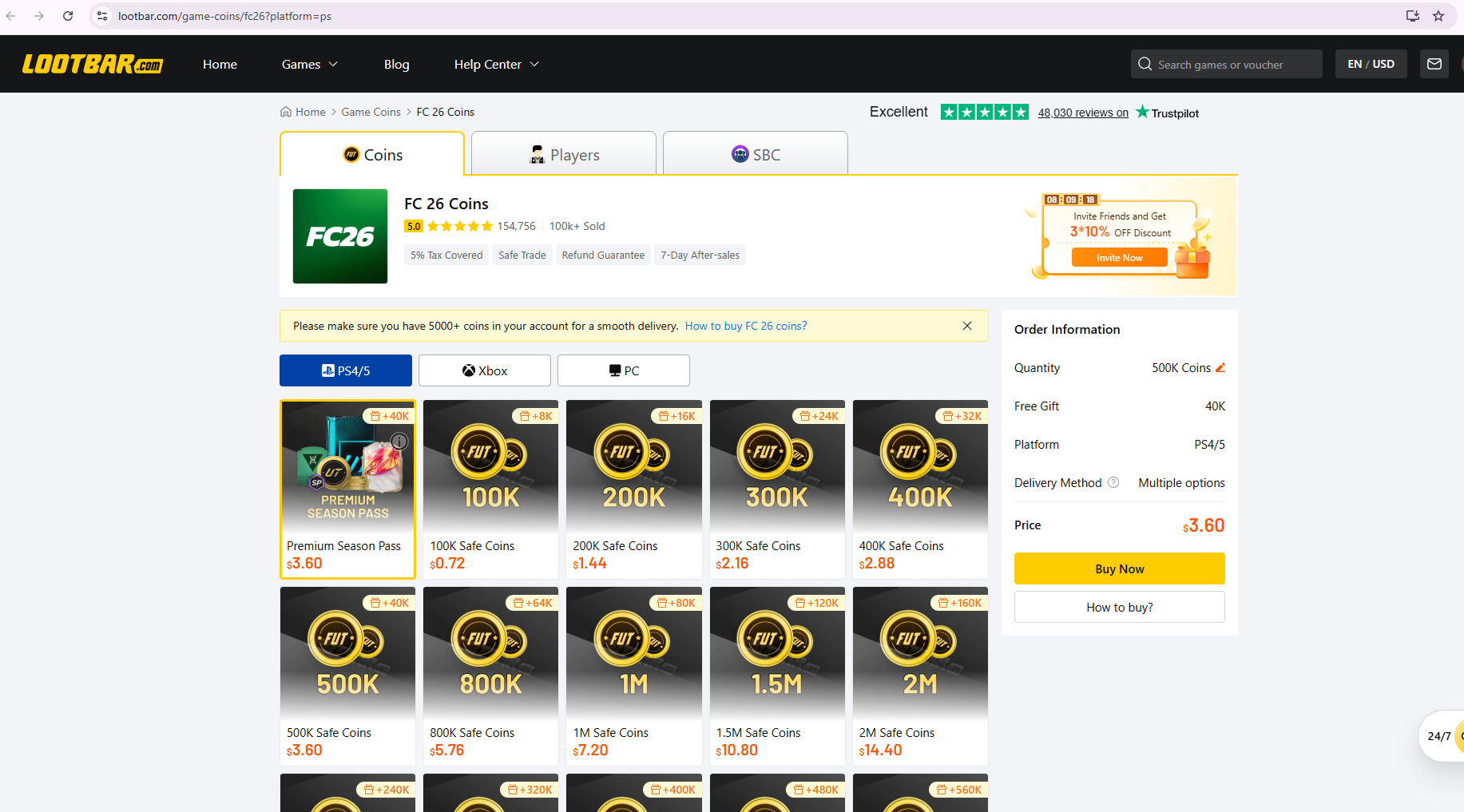The width and height of the screenshot is (1464, 812).
Task: Click the +8K gift badge on 100K card
Action: (x=535, y=416)
